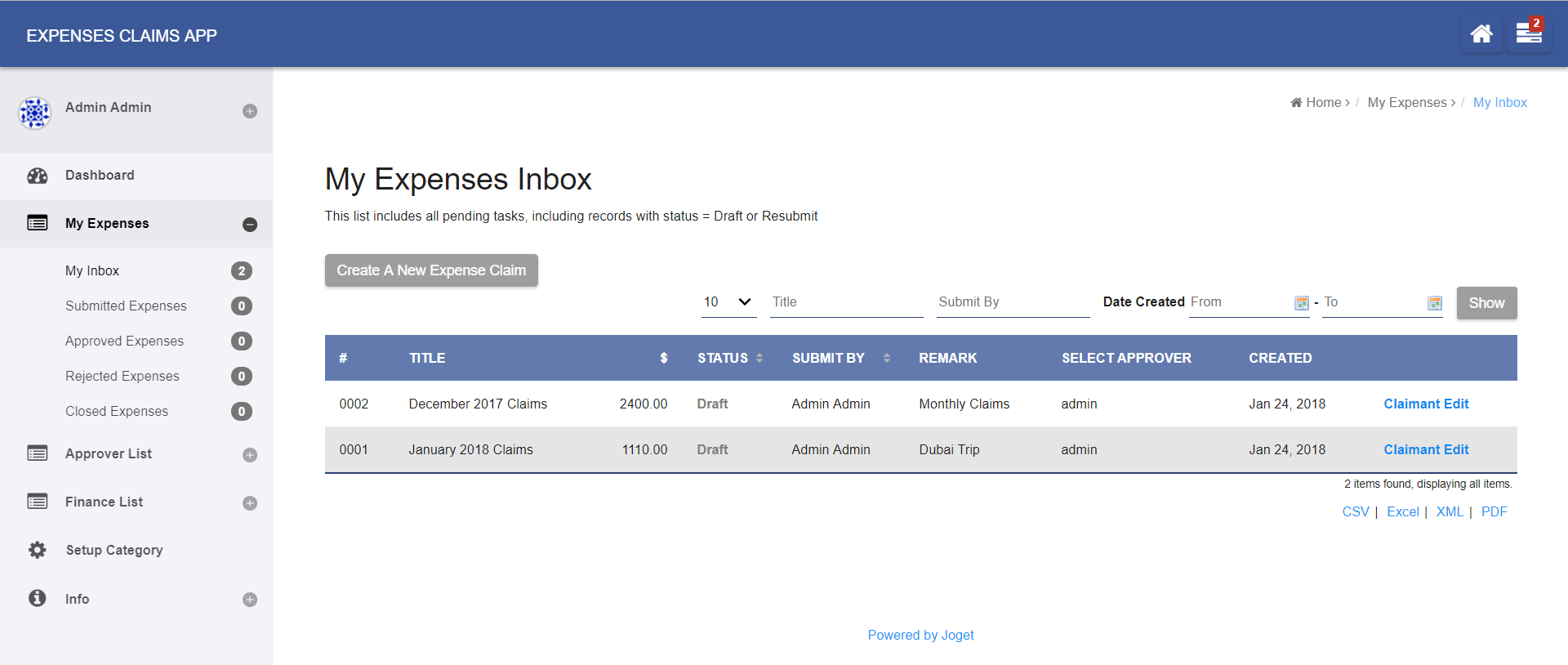Click the Dashboard gauge icon
The height and width of the screenshot is (665, 1568).
(x=38, y=176)
